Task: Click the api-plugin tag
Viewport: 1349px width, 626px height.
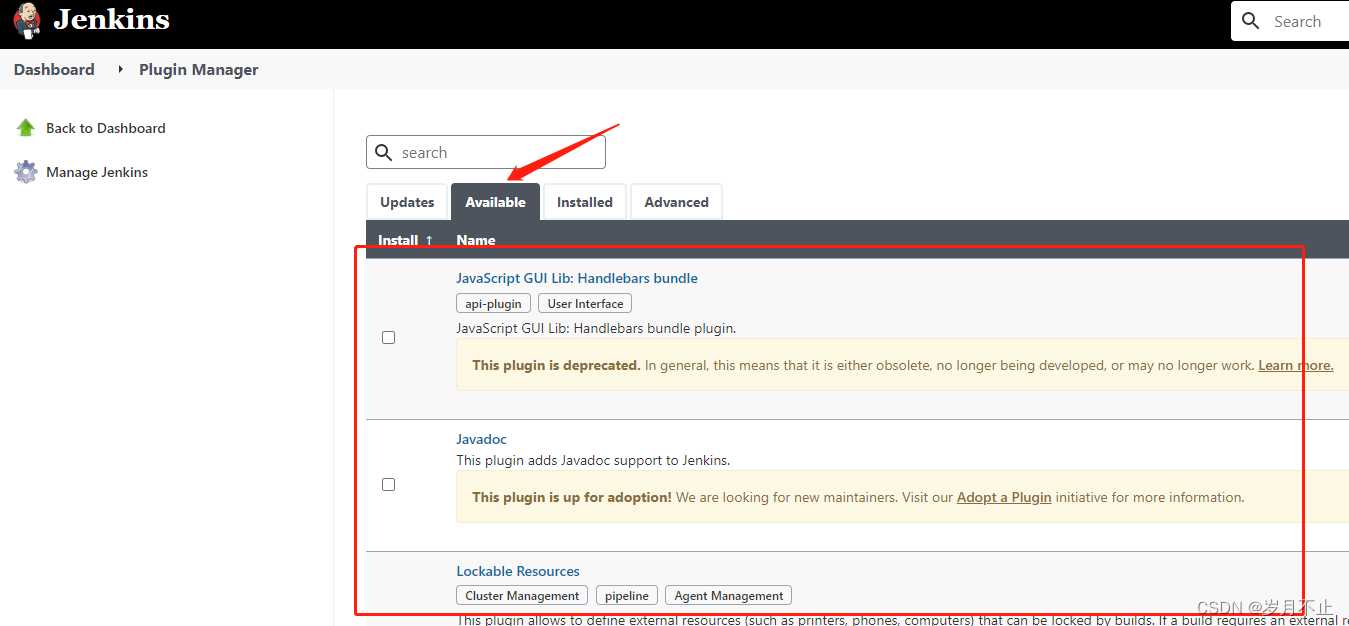Action: pyautogui.click(x=493, y=303)
